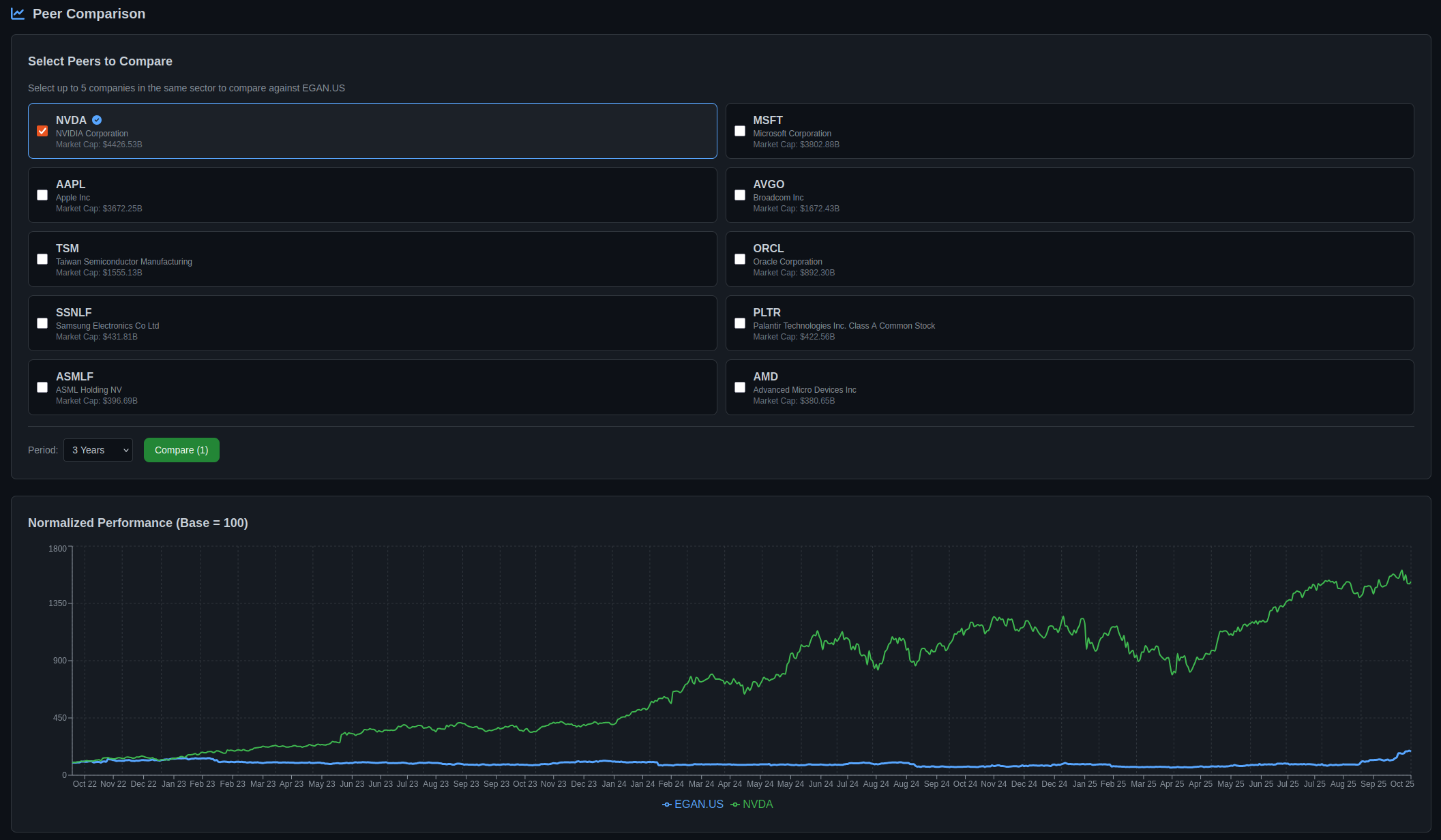Check the PLTR Palantir Technologies checkbox

coord(740,323)
